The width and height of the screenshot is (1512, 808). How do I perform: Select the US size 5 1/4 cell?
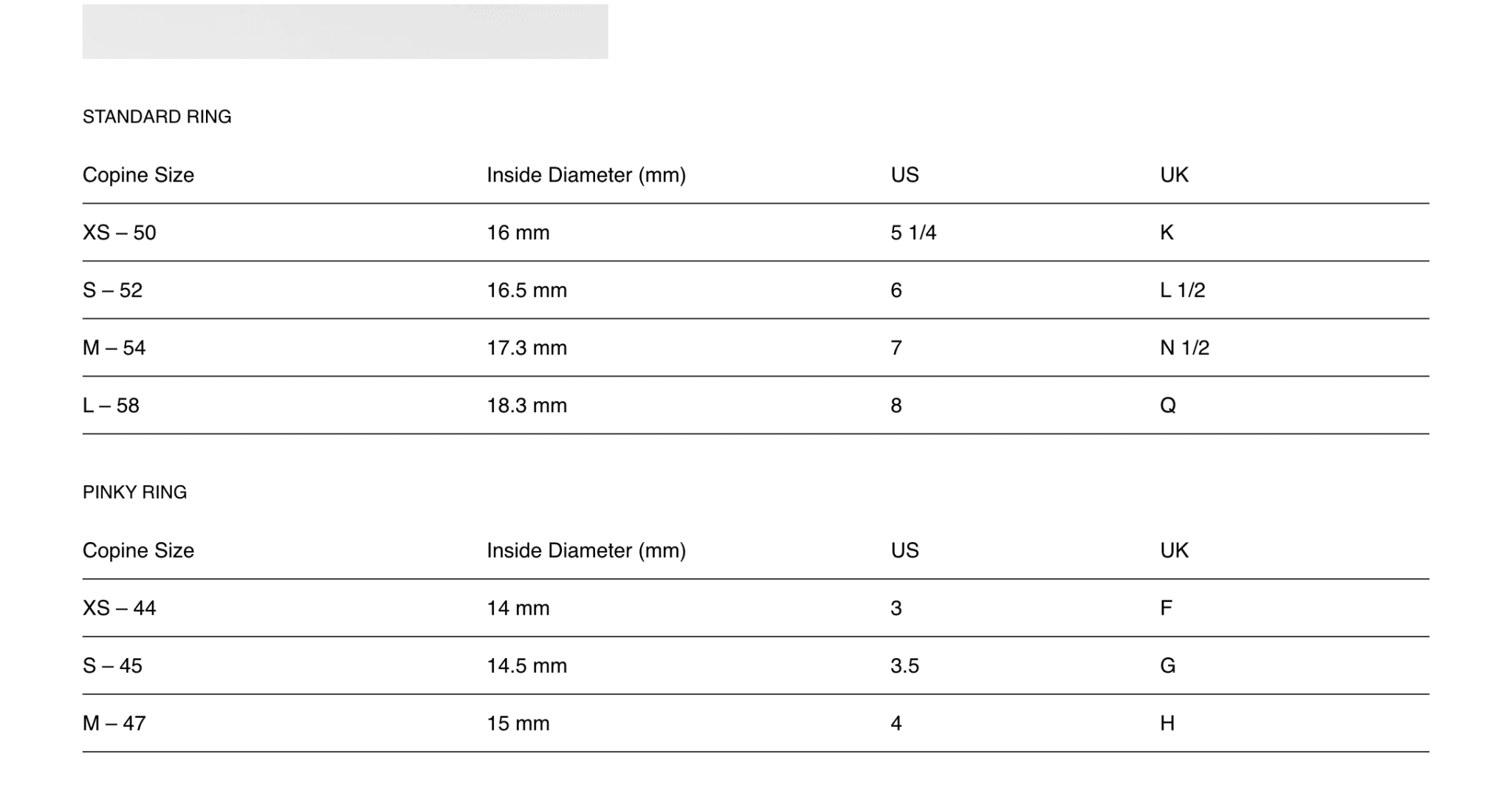click(913, 233)
